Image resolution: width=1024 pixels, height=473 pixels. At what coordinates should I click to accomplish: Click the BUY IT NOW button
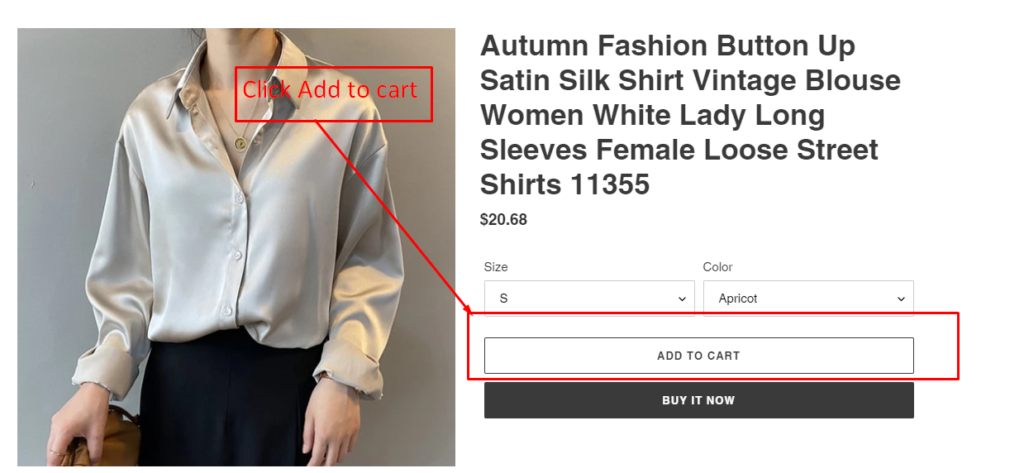[698, 400]
